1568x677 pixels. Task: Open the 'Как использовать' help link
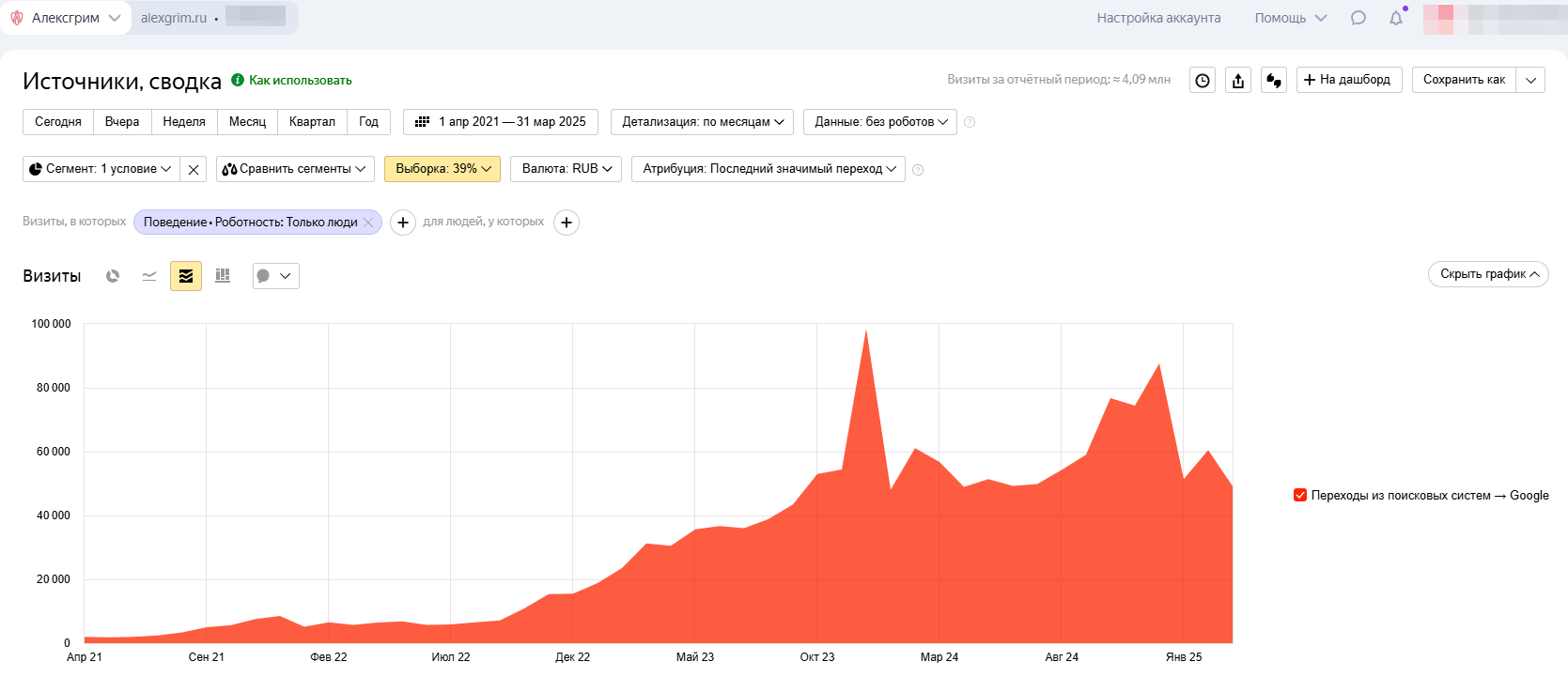tap(300, 81)
